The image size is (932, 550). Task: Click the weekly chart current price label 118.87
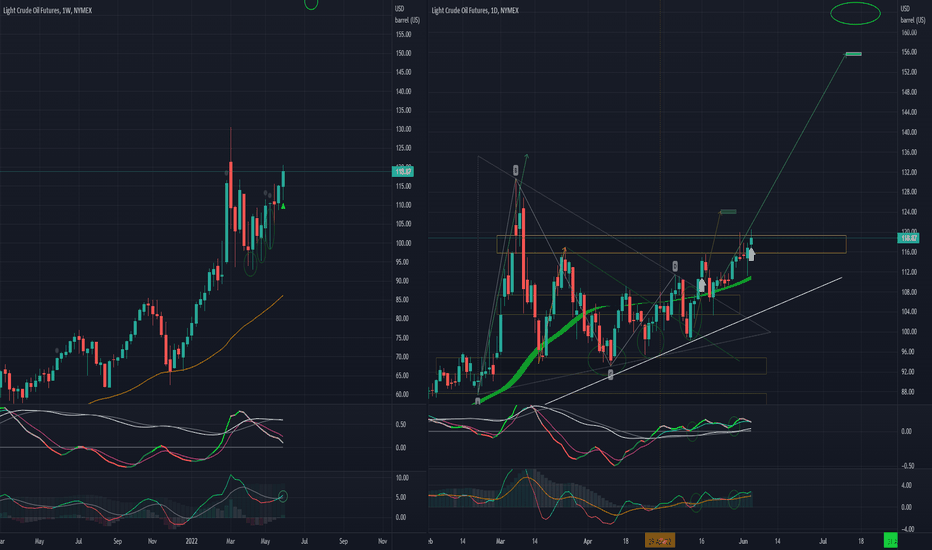point(403,171)
